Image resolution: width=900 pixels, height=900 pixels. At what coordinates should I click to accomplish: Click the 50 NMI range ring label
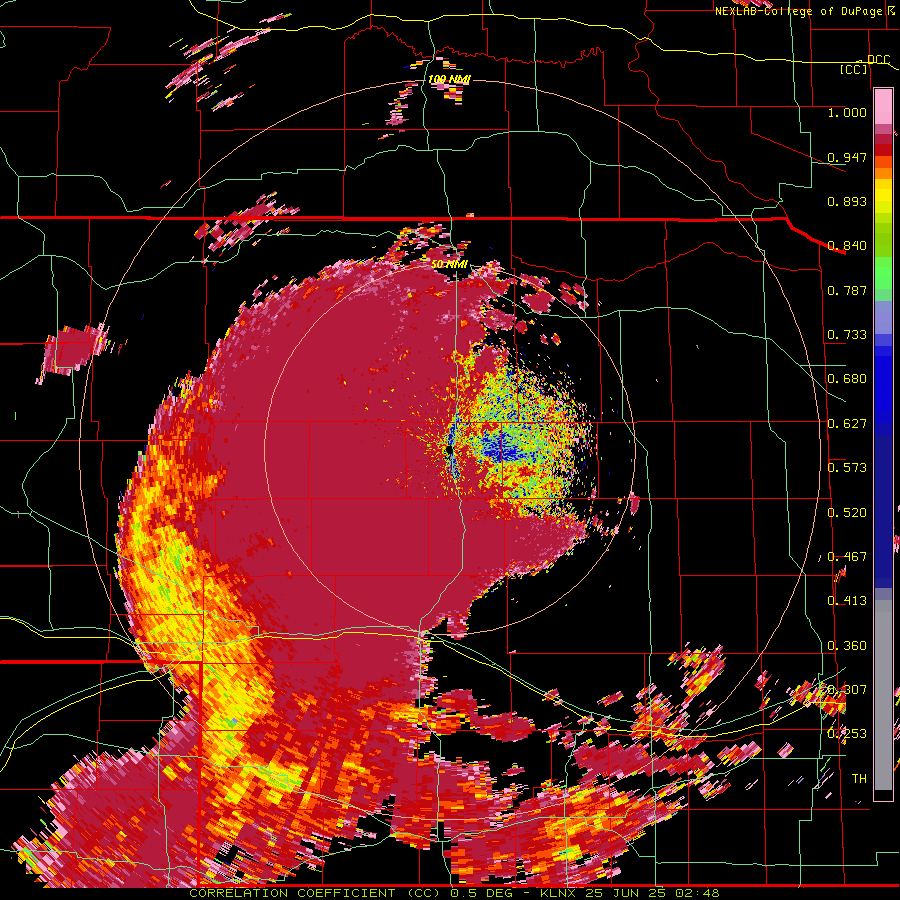449,264
